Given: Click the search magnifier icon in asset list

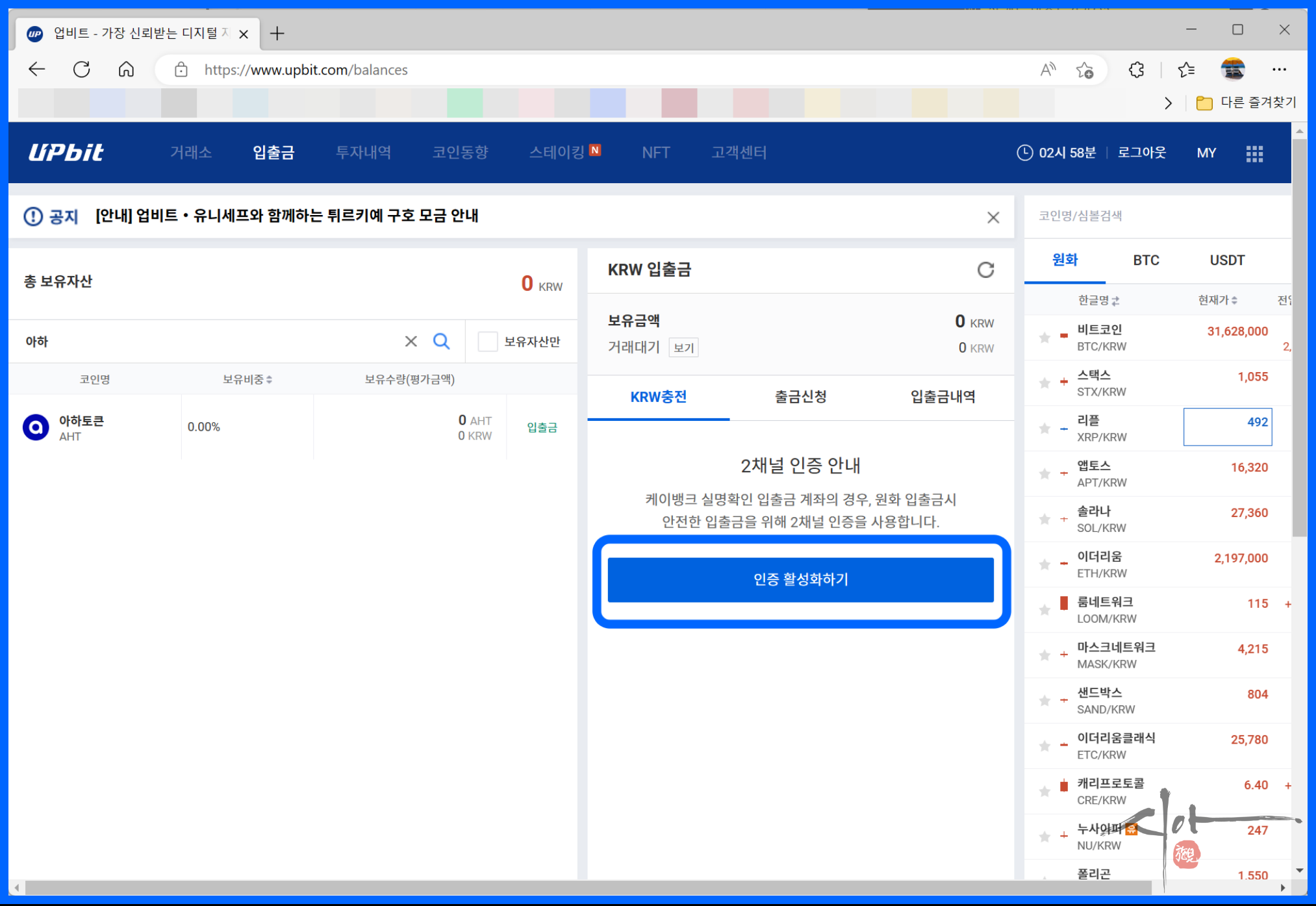Looking at the screenshot, I should point(442,341).
